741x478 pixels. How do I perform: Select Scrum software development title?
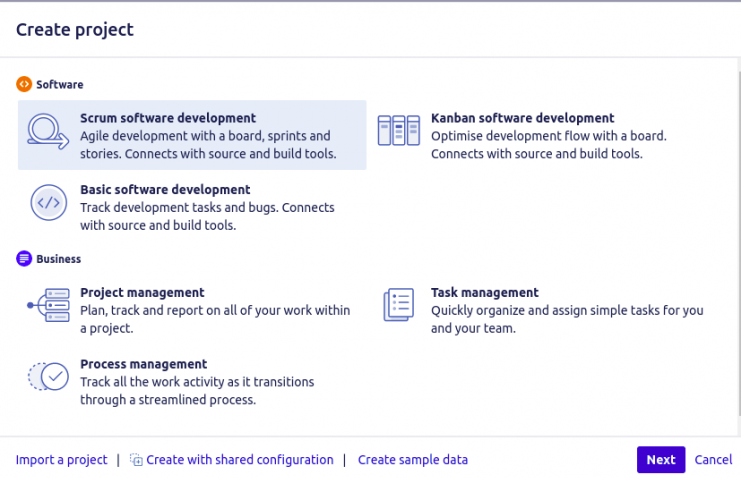[168, 118]
